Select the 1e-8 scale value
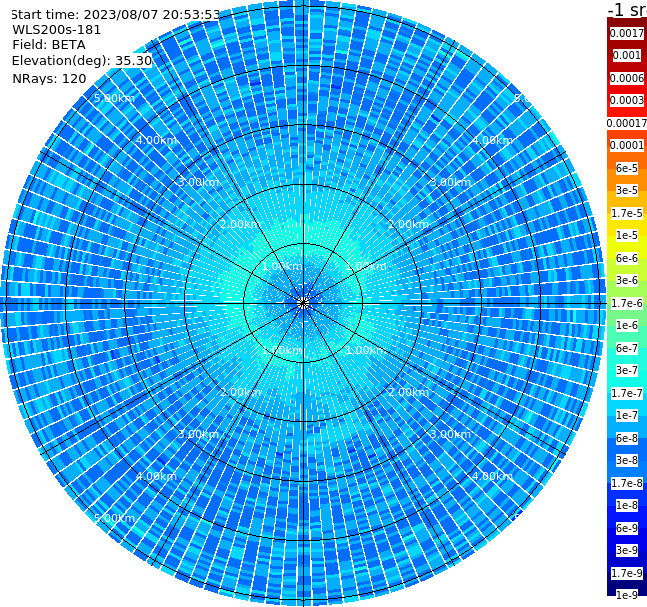The image size is (647, 607). [x=627, y=505]
